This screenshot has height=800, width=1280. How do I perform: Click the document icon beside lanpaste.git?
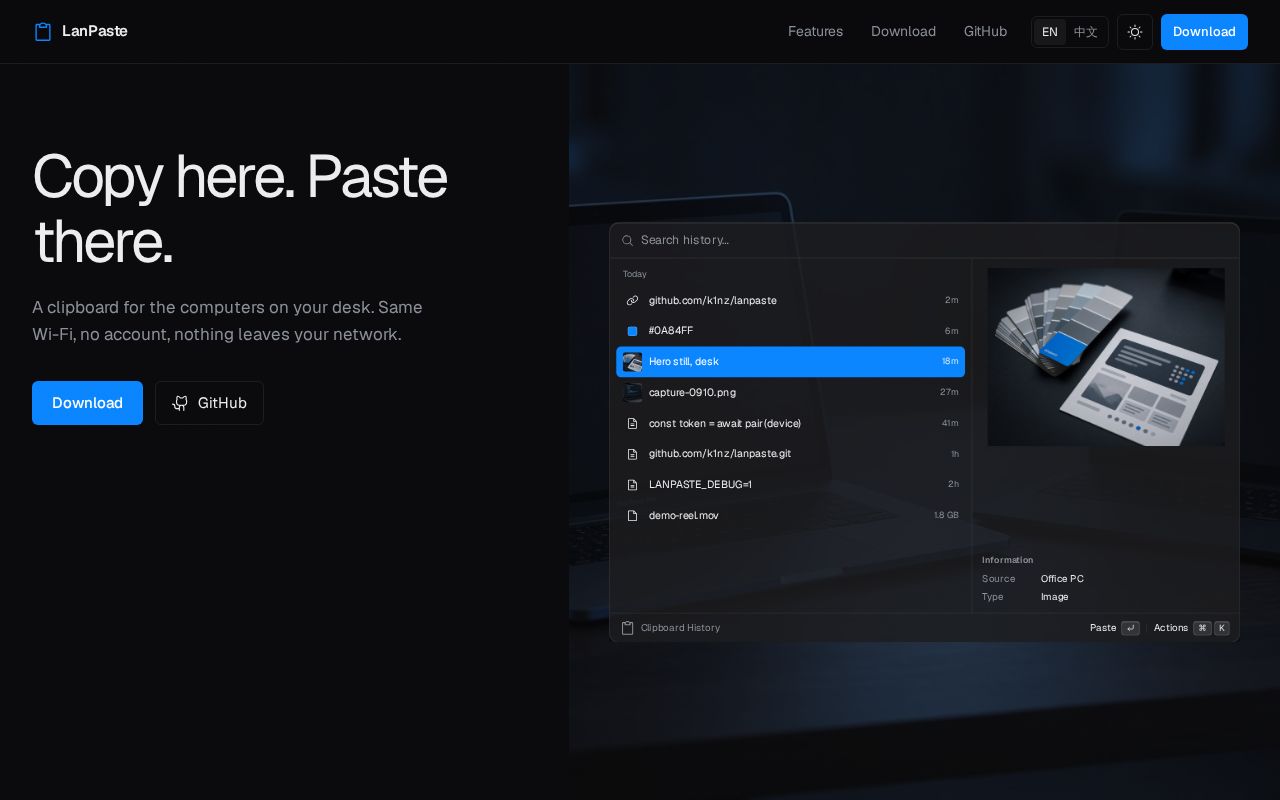click(x=632, y=454)
